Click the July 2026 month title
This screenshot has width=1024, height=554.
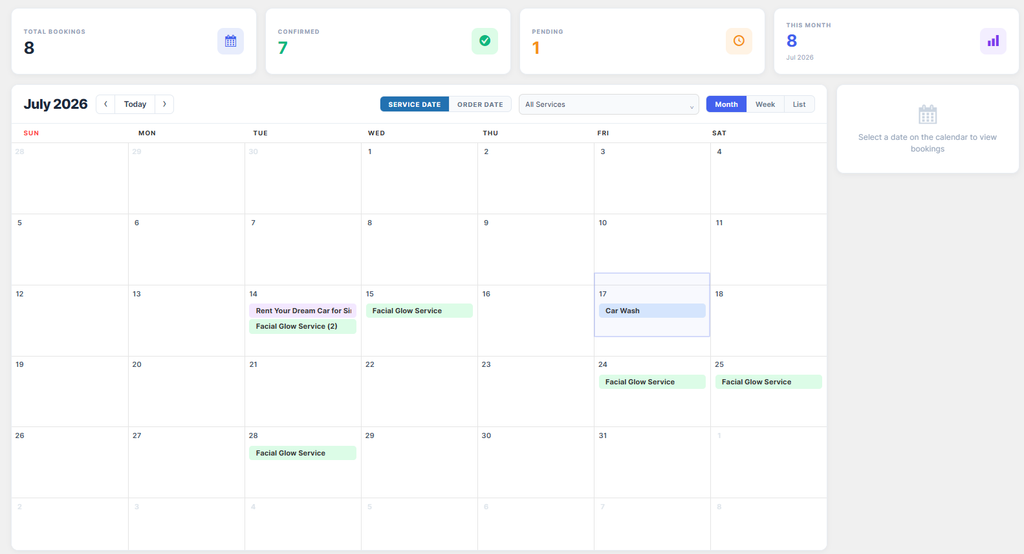pos(56,105)
